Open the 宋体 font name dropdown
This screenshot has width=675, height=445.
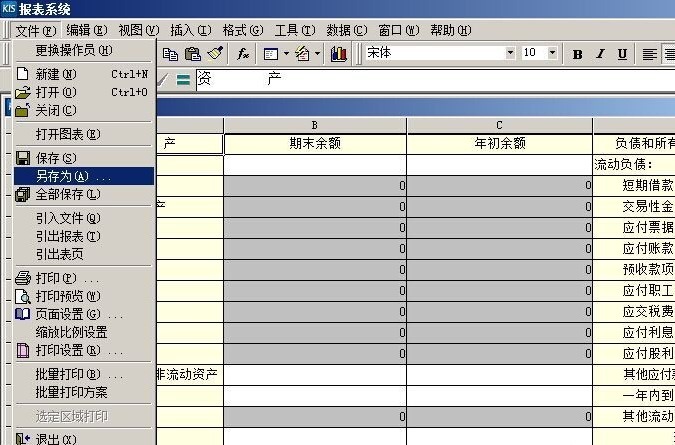pyautogui.click(x=510, y=53)
